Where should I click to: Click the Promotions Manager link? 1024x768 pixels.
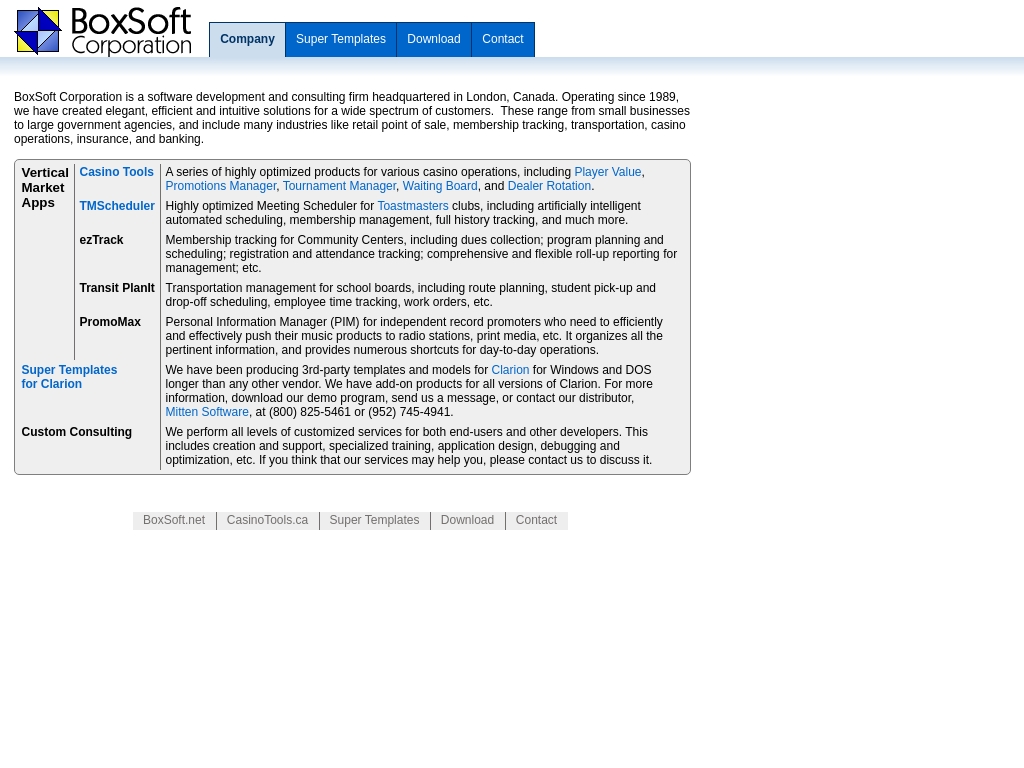pyautogui.click(x=221, y=186)
